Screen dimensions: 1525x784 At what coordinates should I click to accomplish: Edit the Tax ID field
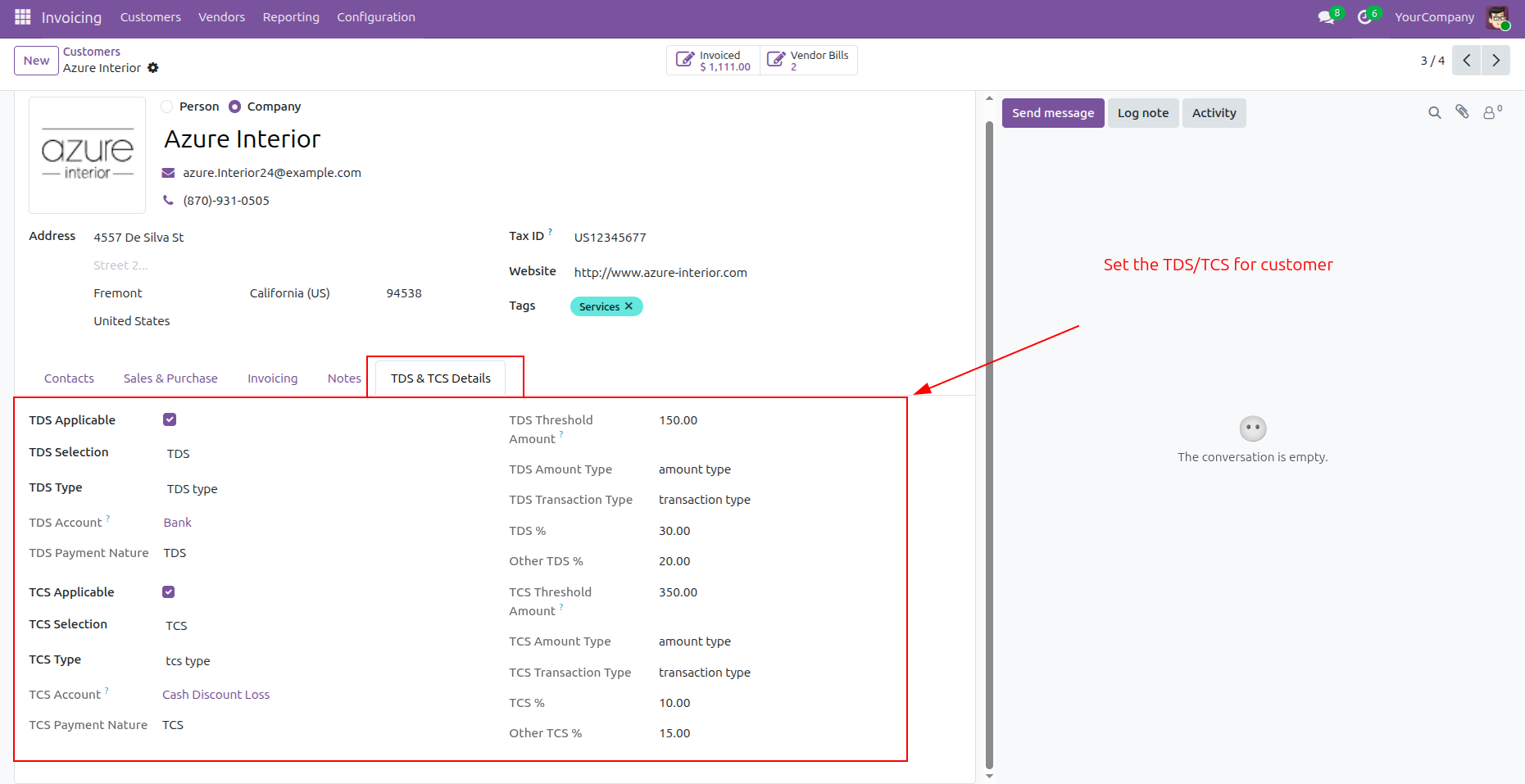pos(610,238)
